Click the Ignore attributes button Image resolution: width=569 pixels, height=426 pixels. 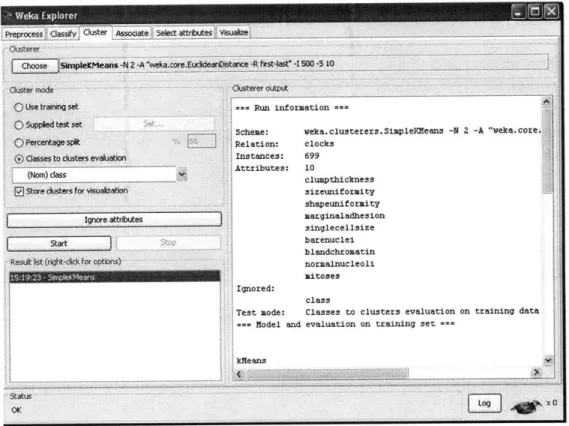(114, 220)
